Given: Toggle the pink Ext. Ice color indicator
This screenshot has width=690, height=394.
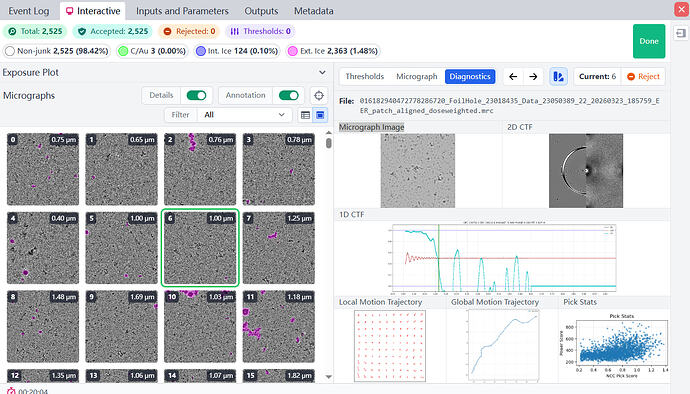Looking at the screenshot, I should pyautogui.click(x=293, y=51).
